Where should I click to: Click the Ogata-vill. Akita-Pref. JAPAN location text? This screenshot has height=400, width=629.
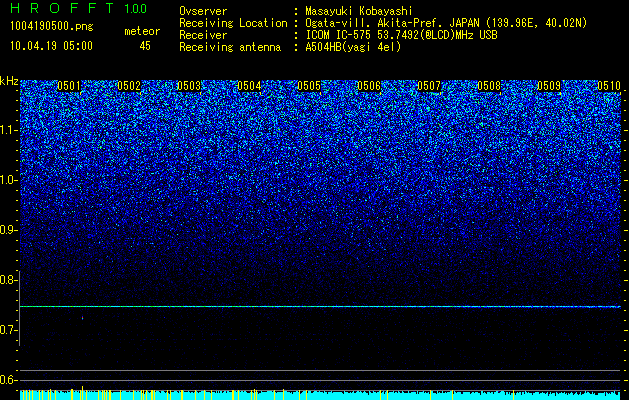point(446,24)
